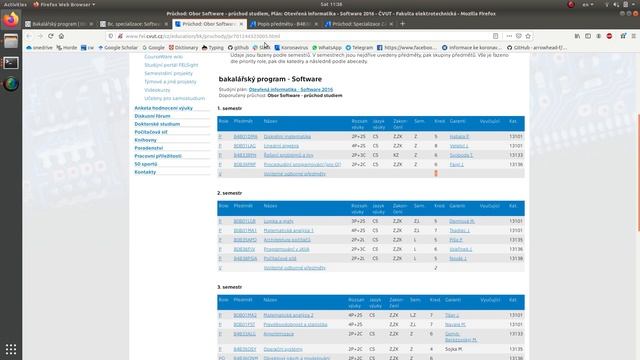Open page actions three-dot menu
Screen dimensions: 640x360
tap(509, 36)
